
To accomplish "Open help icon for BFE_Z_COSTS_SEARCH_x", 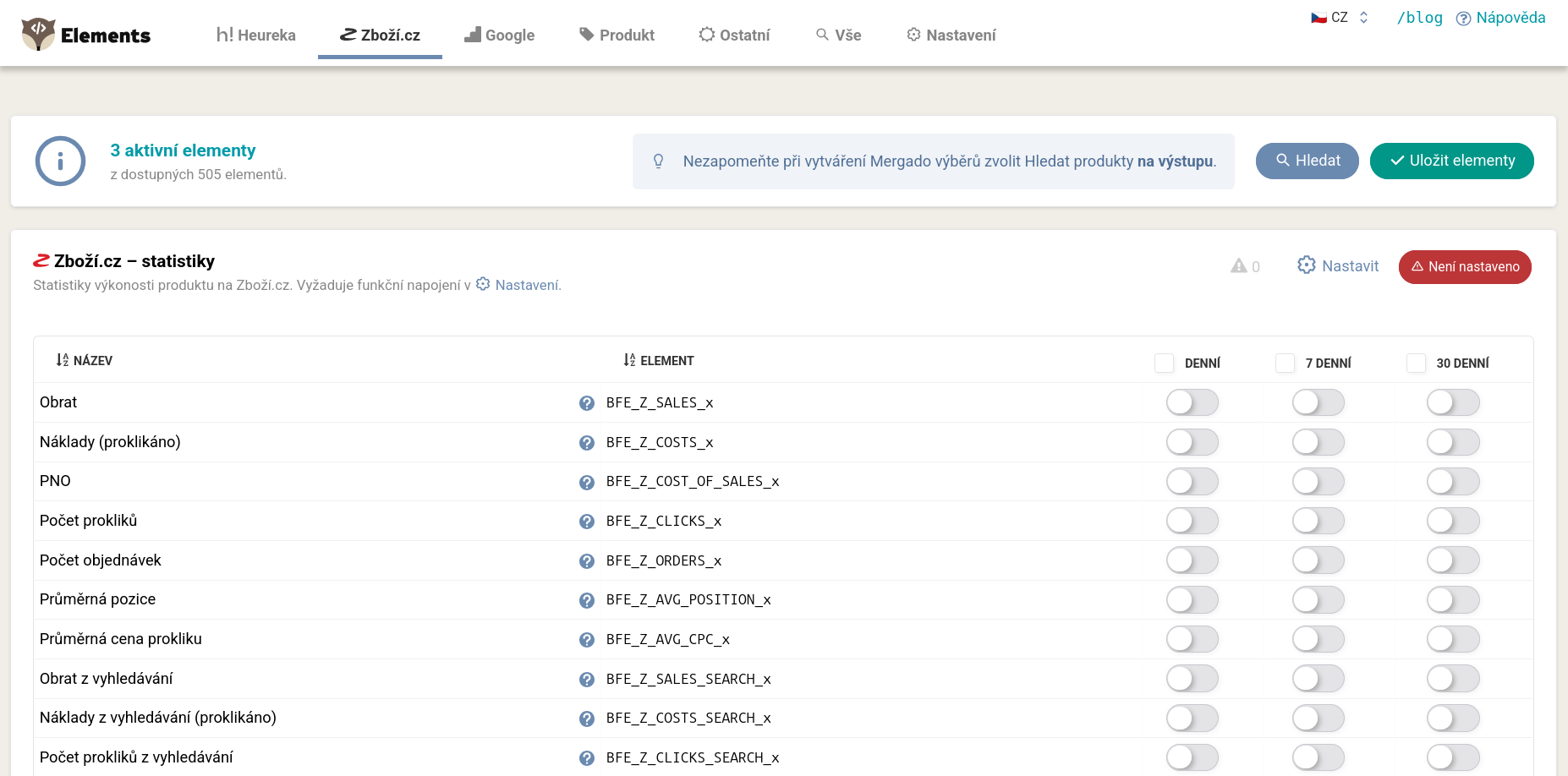I will [x=587, y=719].
